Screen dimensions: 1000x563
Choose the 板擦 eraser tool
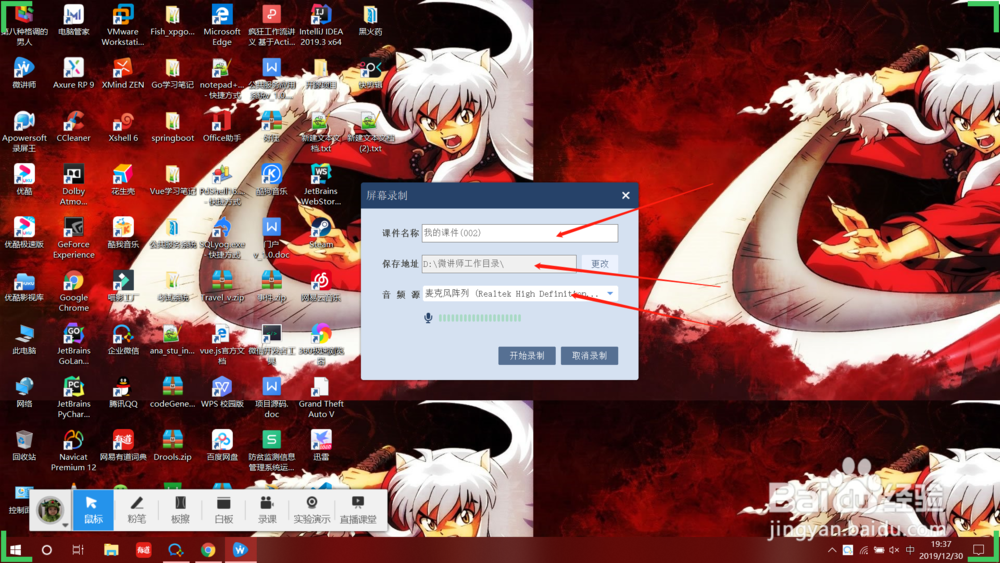(x=180, y=510)
